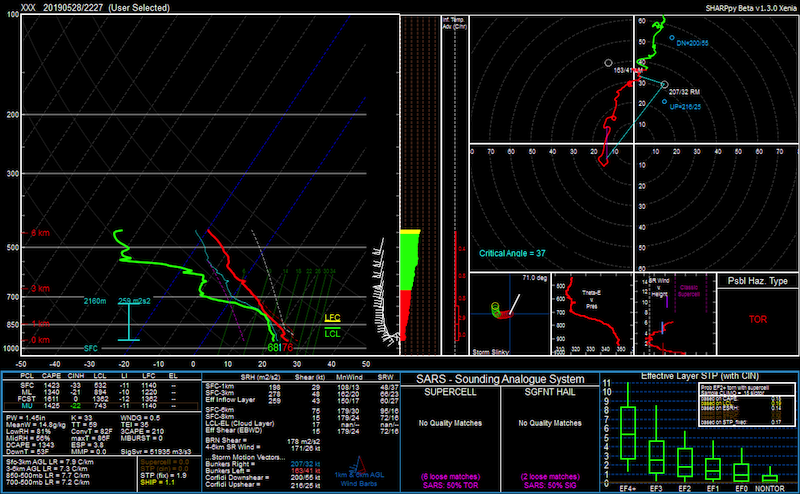The image size is (800, 494).
Task: Click the BRN Shear value line
Action: pos(263,441)
